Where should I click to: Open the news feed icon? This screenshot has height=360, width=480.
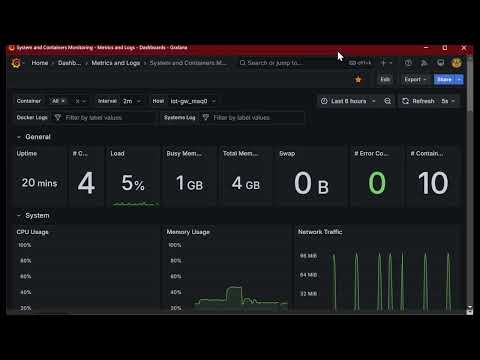pyautogui.click(x=424, y=63)
